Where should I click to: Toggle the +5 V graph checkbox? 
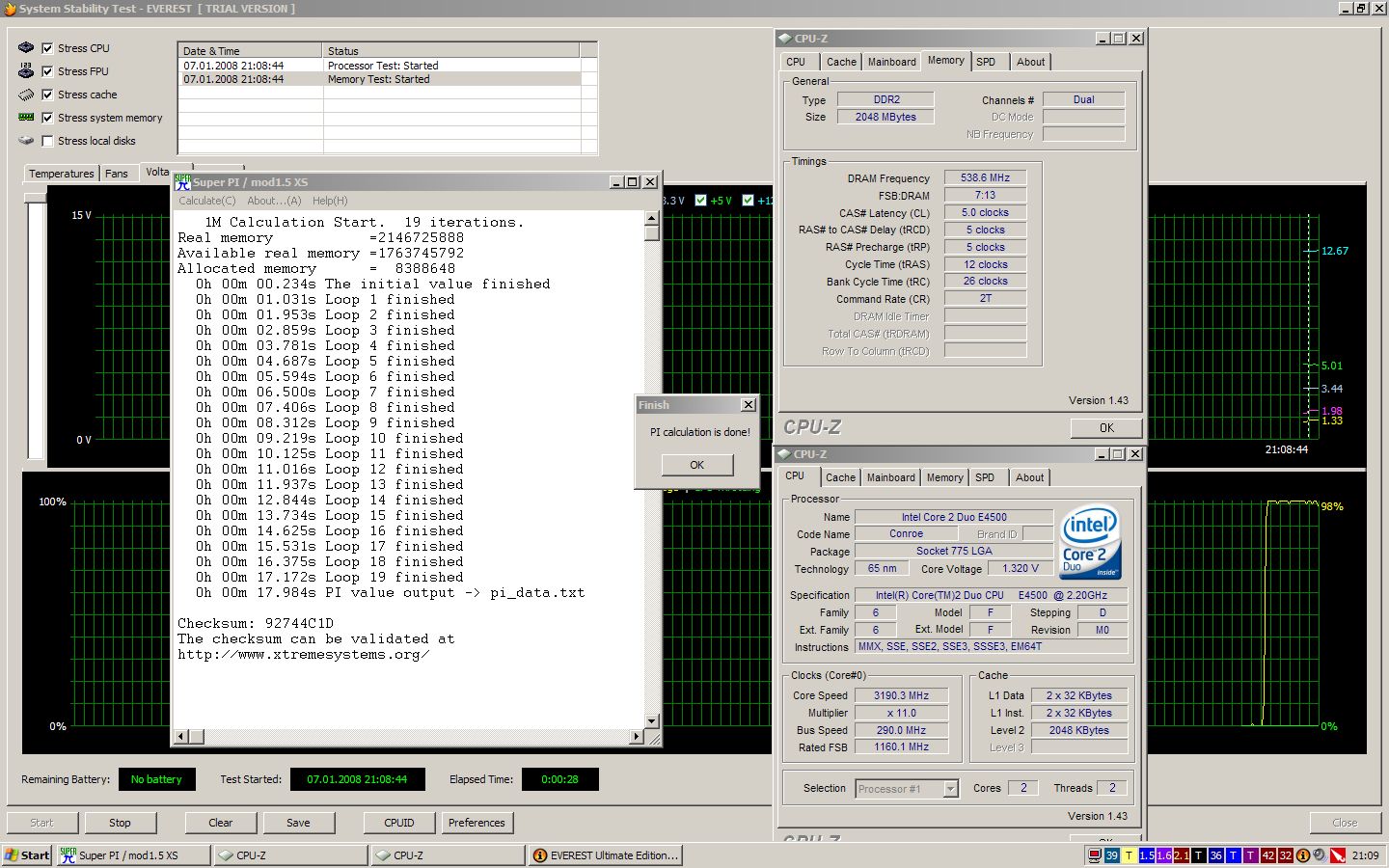[x=701, y=201]
